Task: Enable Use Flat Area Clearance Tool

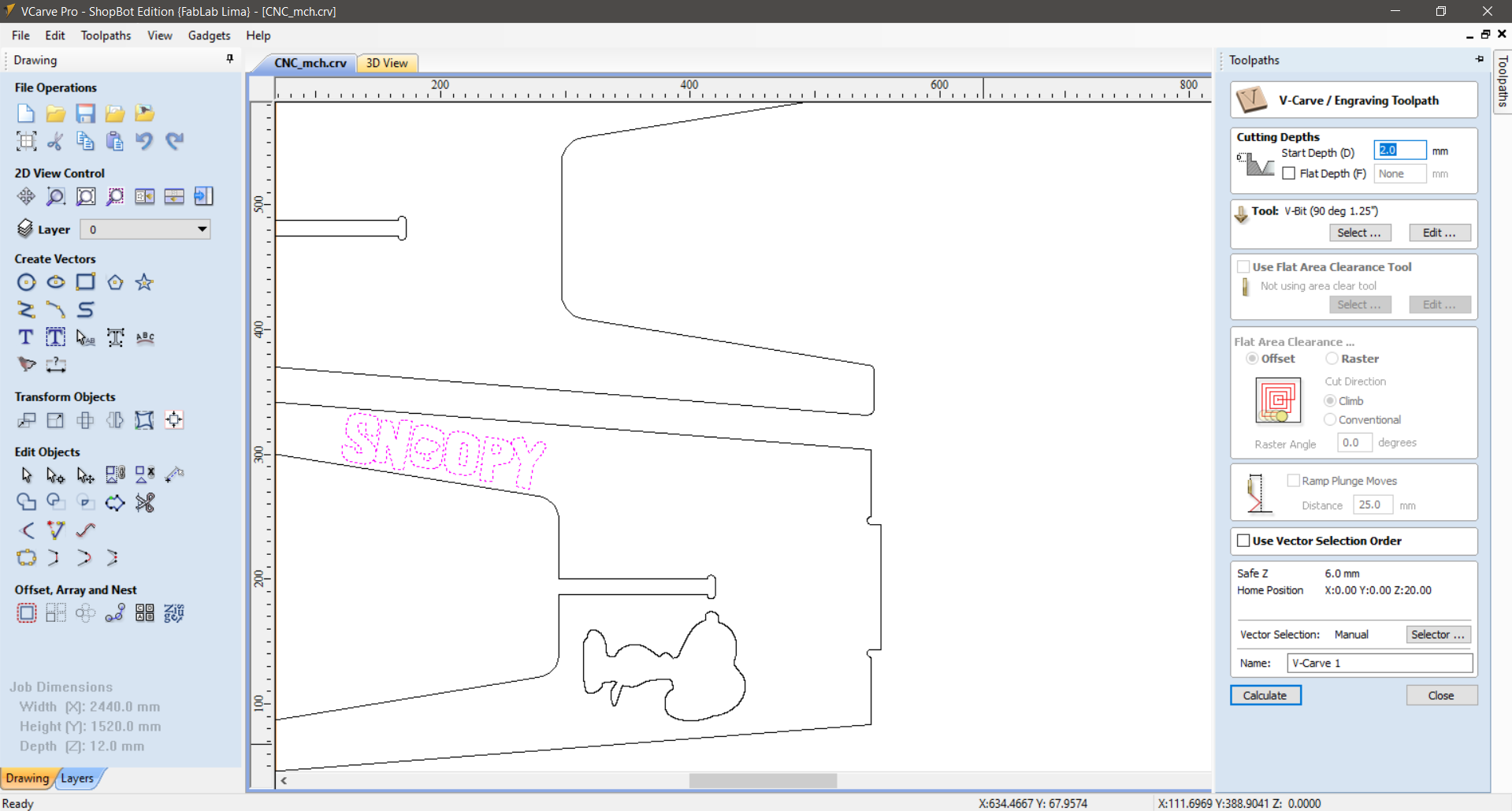Action: (x=1243, y=266)
